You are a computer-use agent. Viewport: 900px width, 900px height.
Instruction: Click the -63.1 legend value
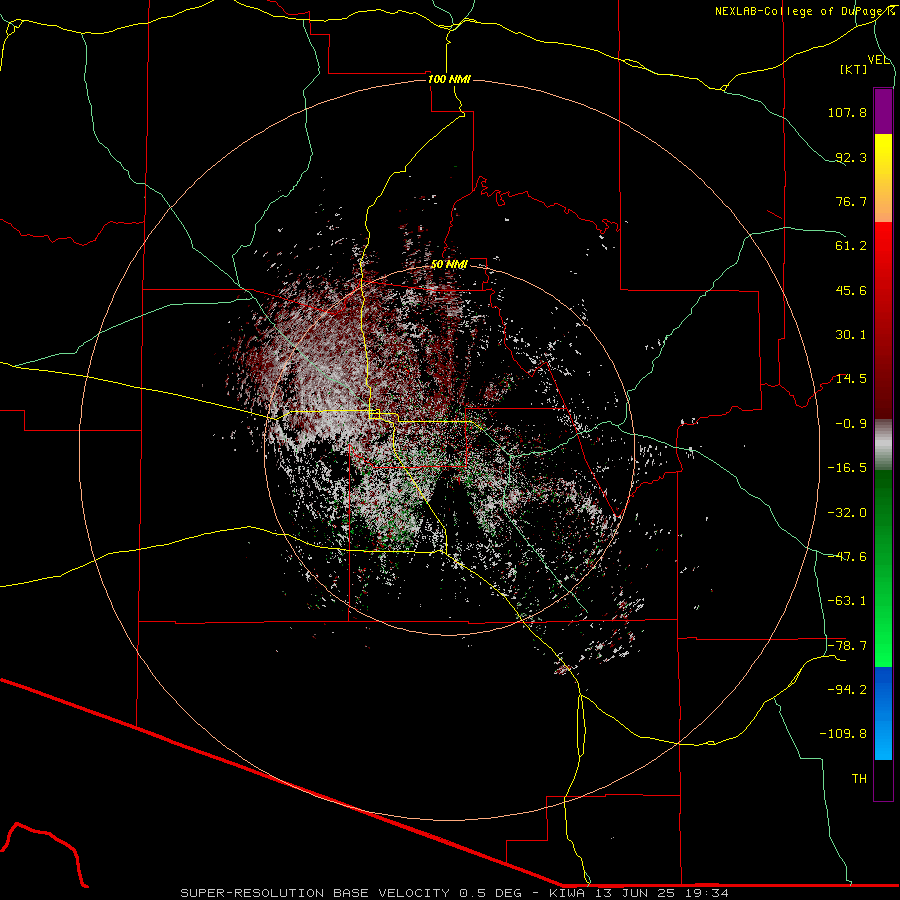tap(847, 601)
